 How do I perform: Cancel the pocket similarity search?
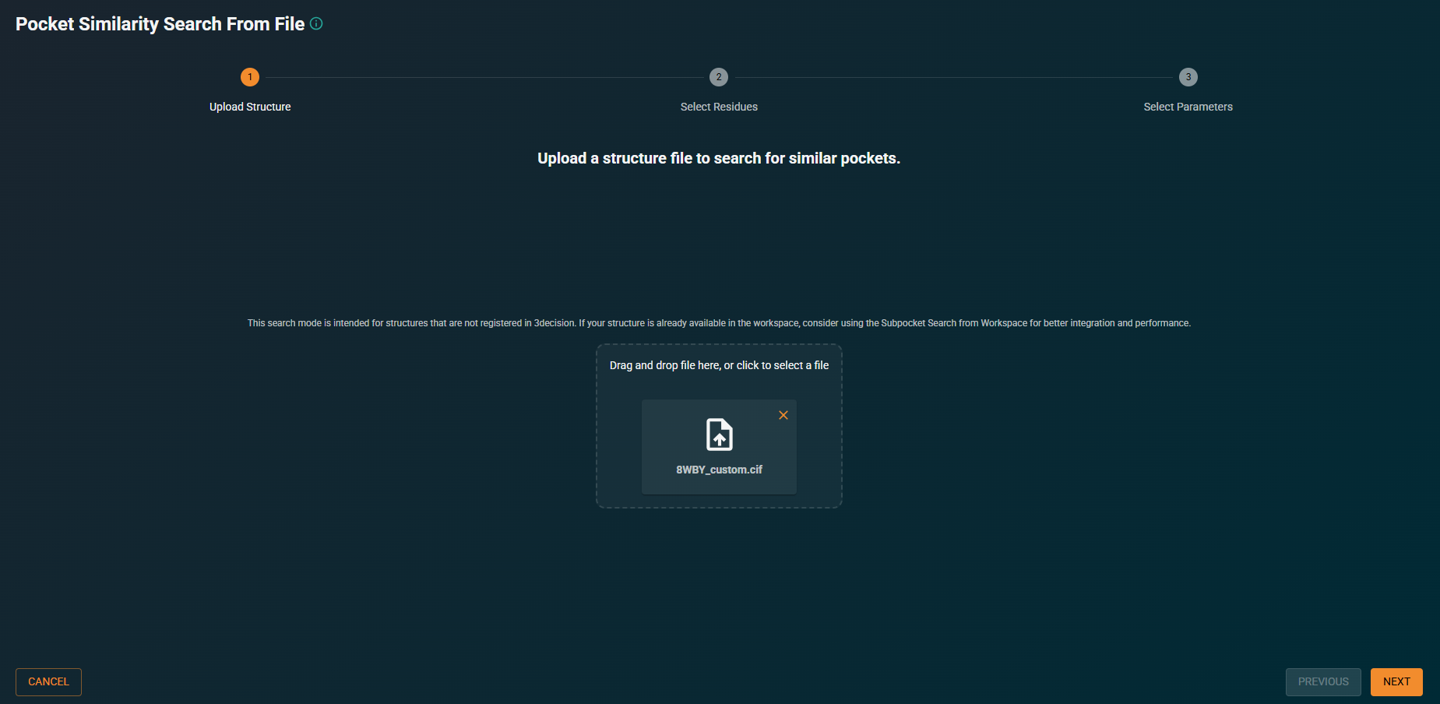point(48,681)
